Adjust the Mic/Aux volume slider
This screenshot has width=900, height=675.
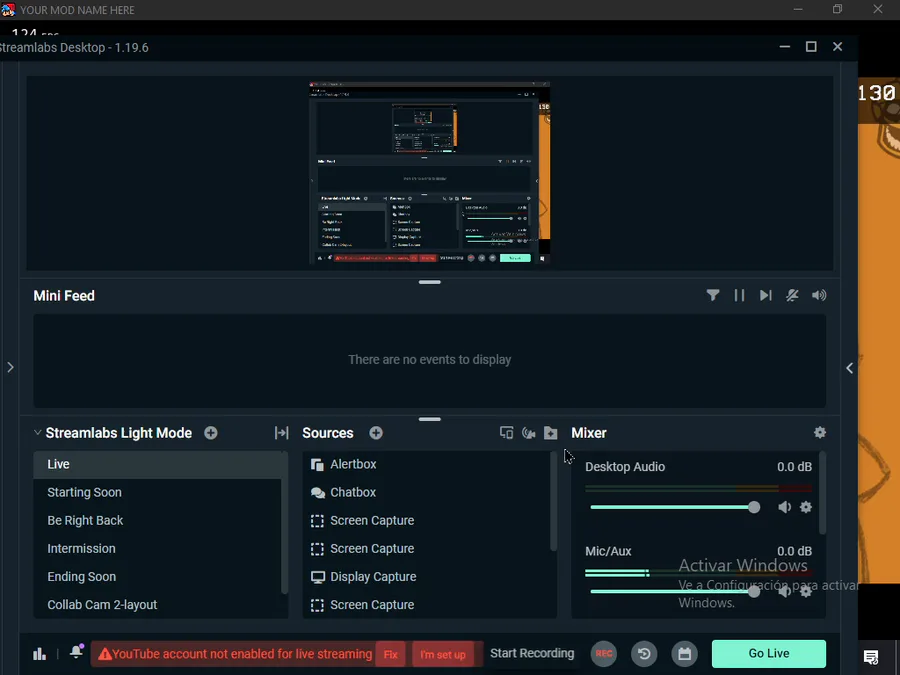point(675,591)
